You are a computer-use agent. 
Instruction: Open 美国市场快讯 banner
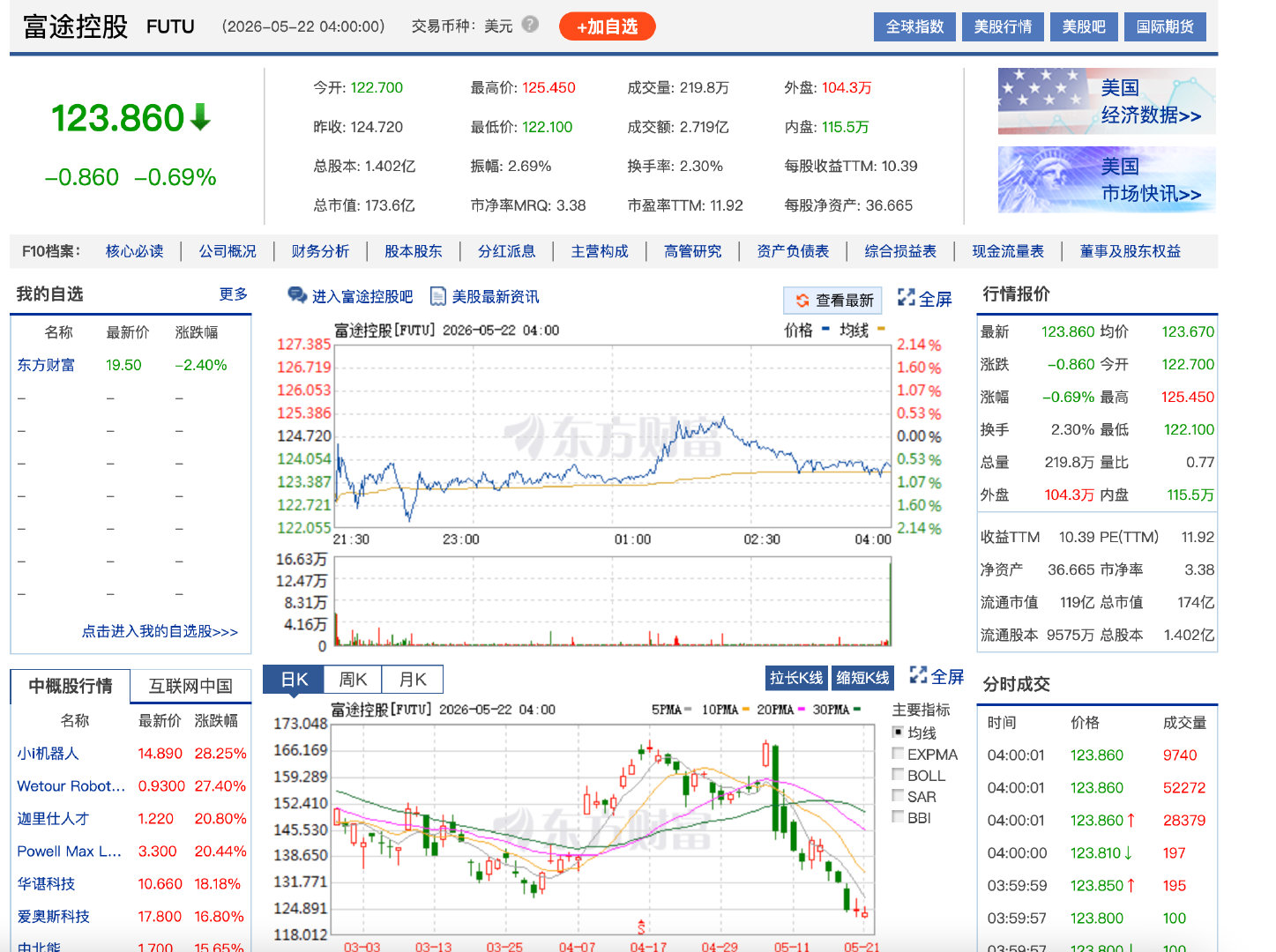[1107, 180]
